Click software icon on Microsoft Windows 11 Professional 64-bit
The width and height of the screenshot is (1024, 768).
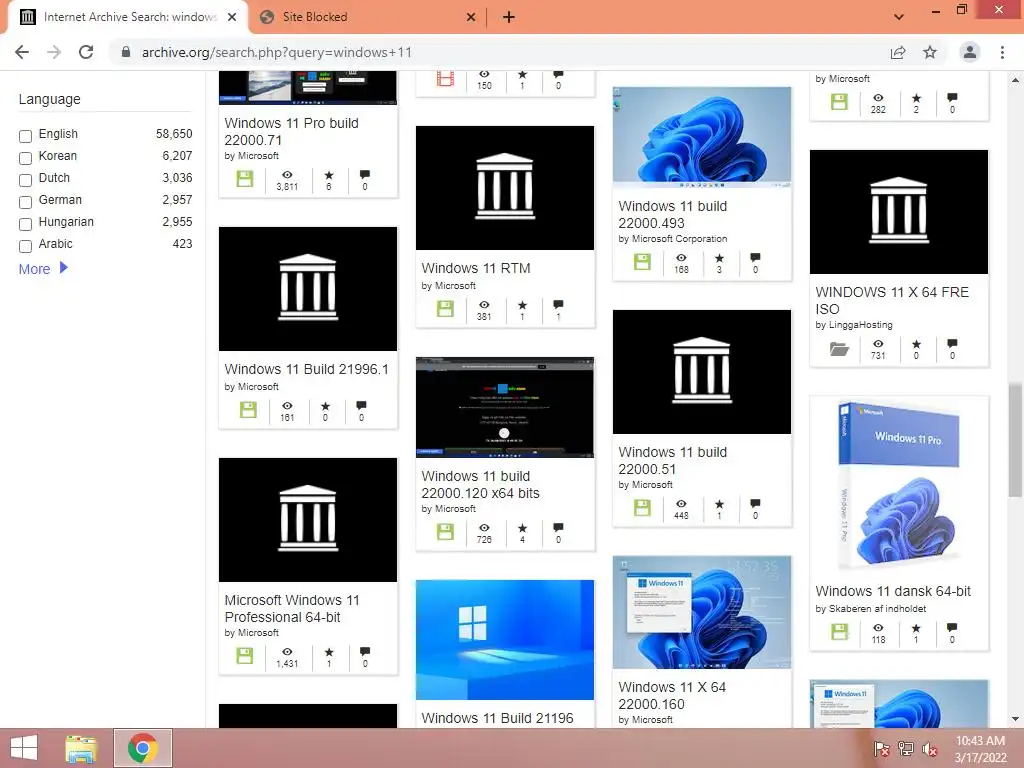point(245,656)
